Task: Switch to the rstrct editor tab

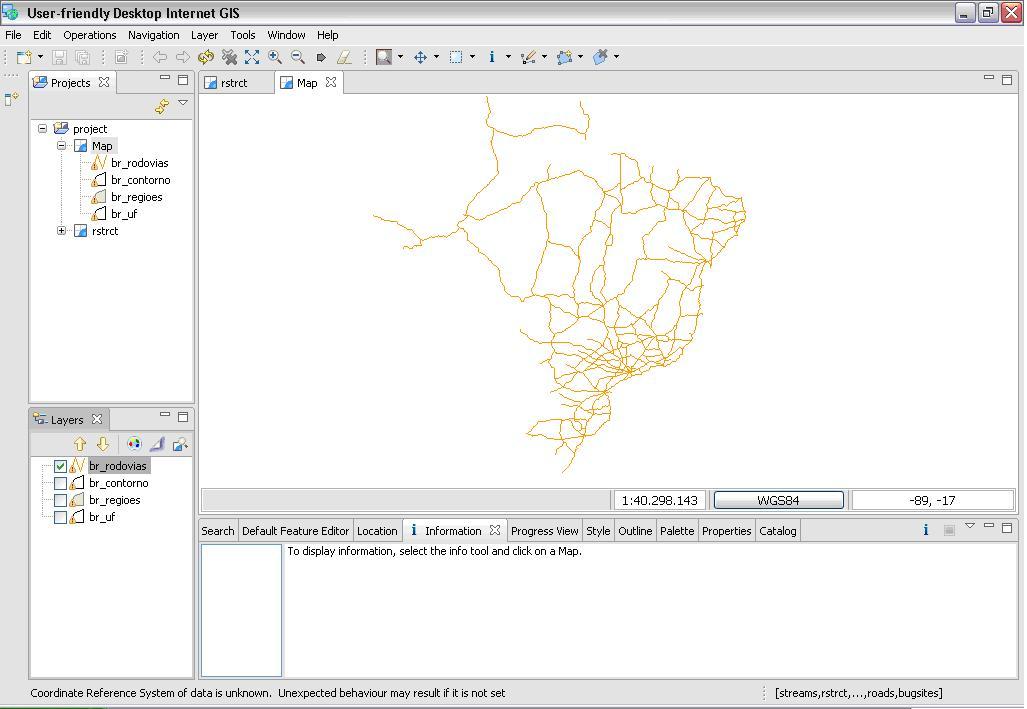Action: point(233,83)
